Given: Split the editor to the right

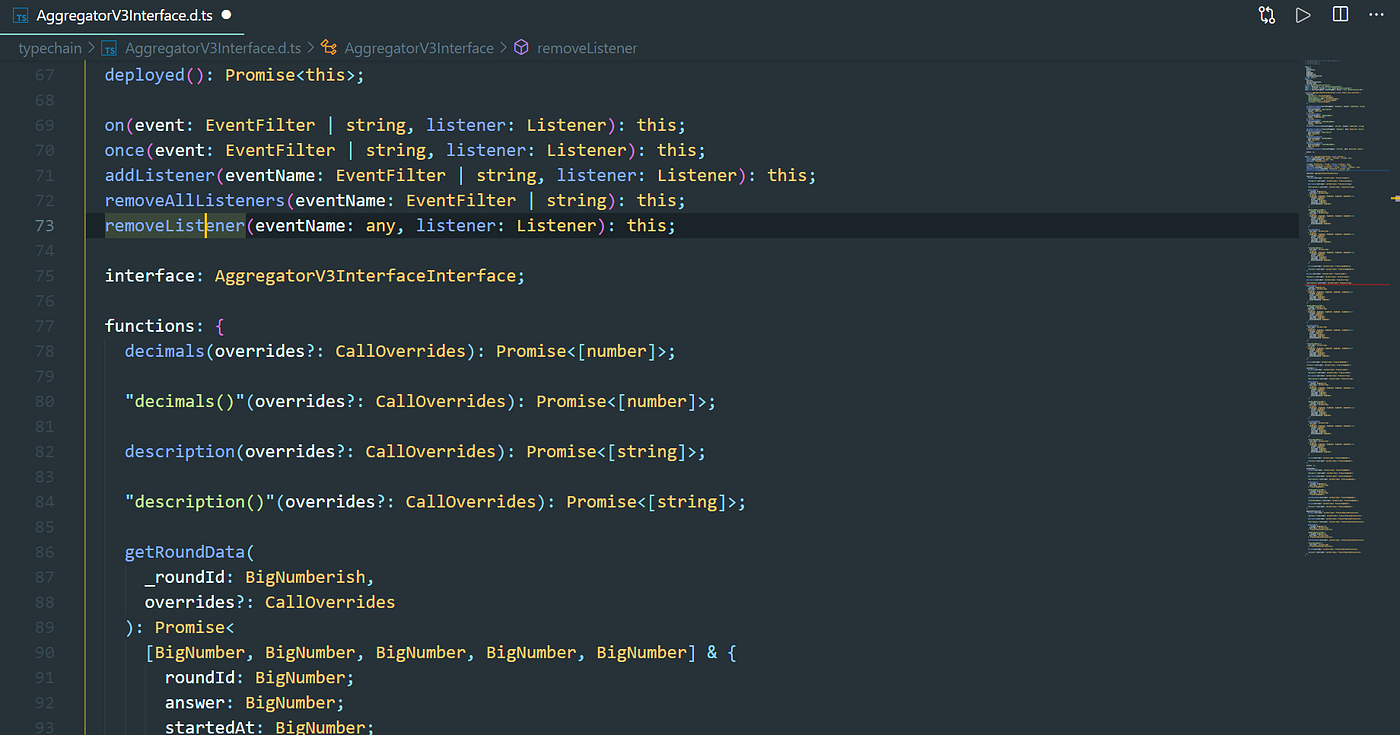Looking at the screenshot, I should click(x=1340, y=15).
